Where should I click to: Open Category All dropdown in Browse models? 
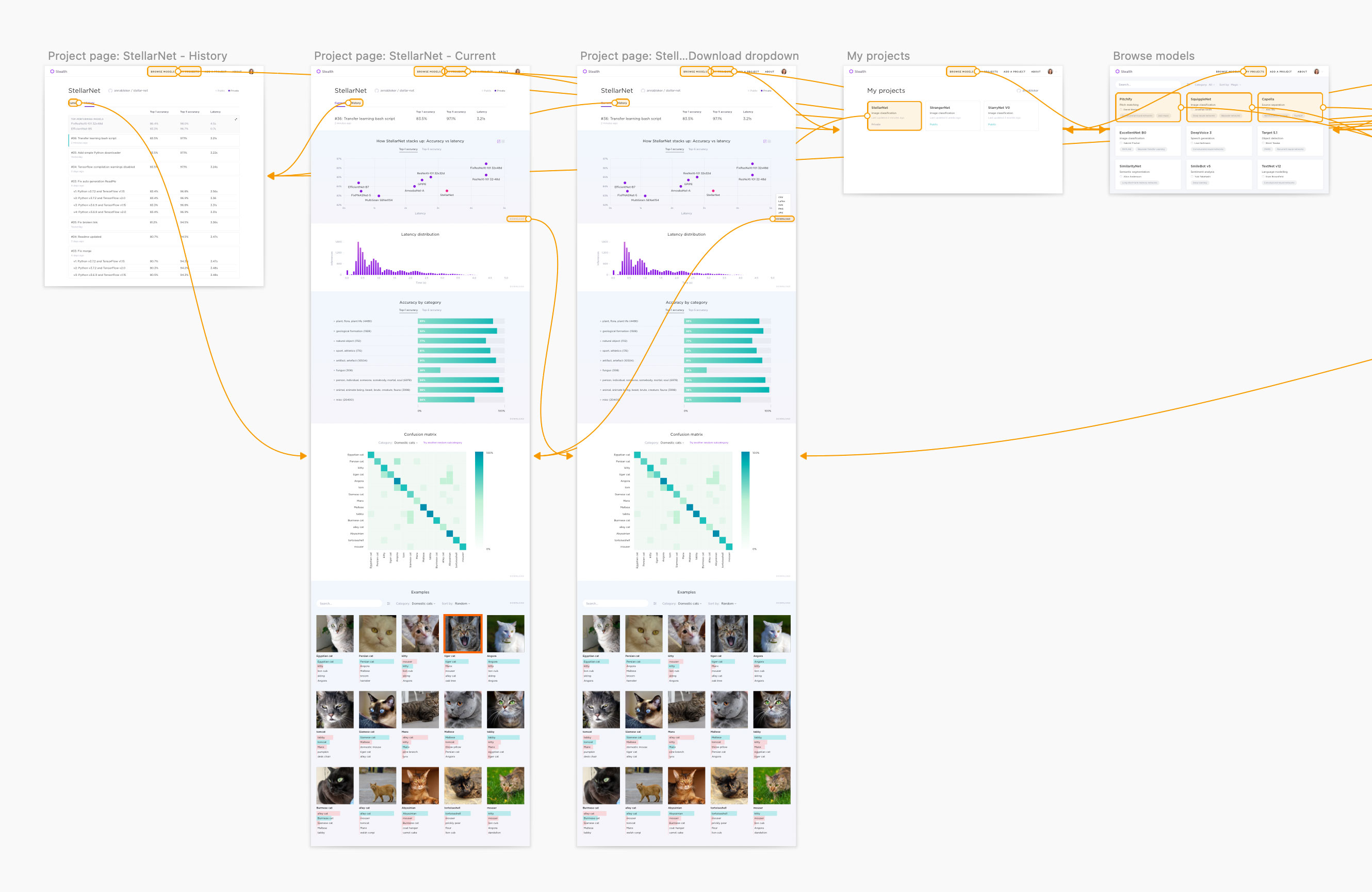(1211, 85)
